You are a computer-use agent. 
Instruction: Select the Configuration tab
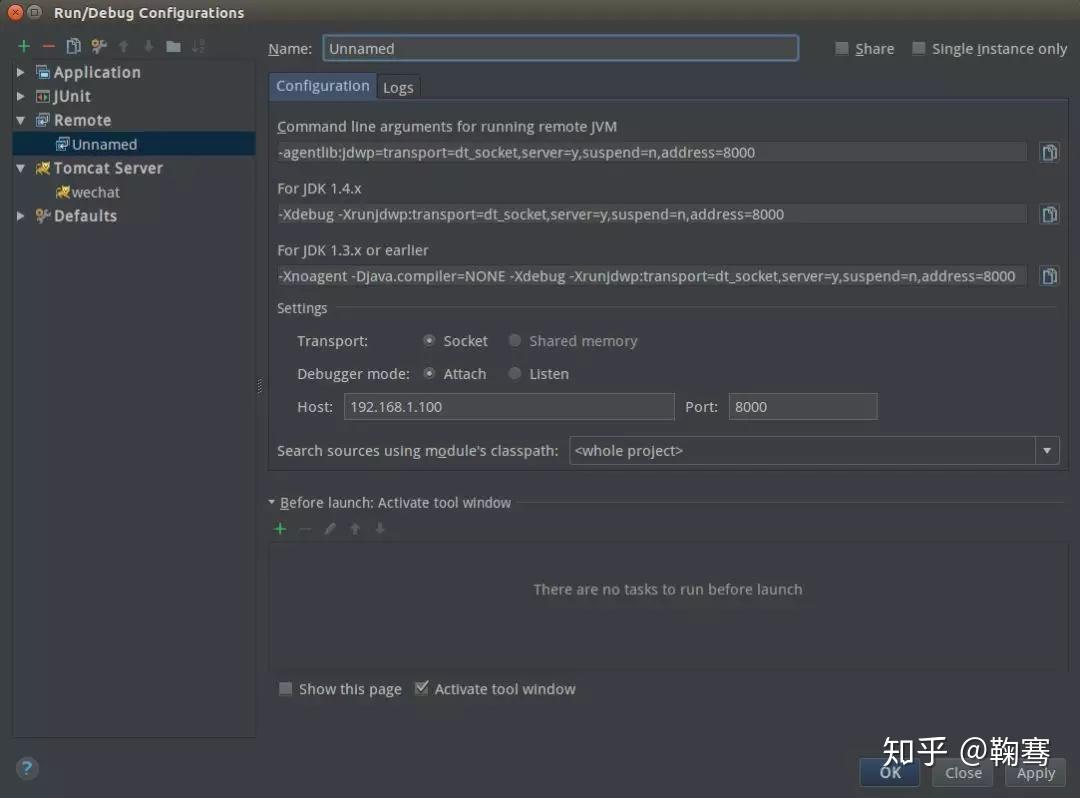(322, 86)
